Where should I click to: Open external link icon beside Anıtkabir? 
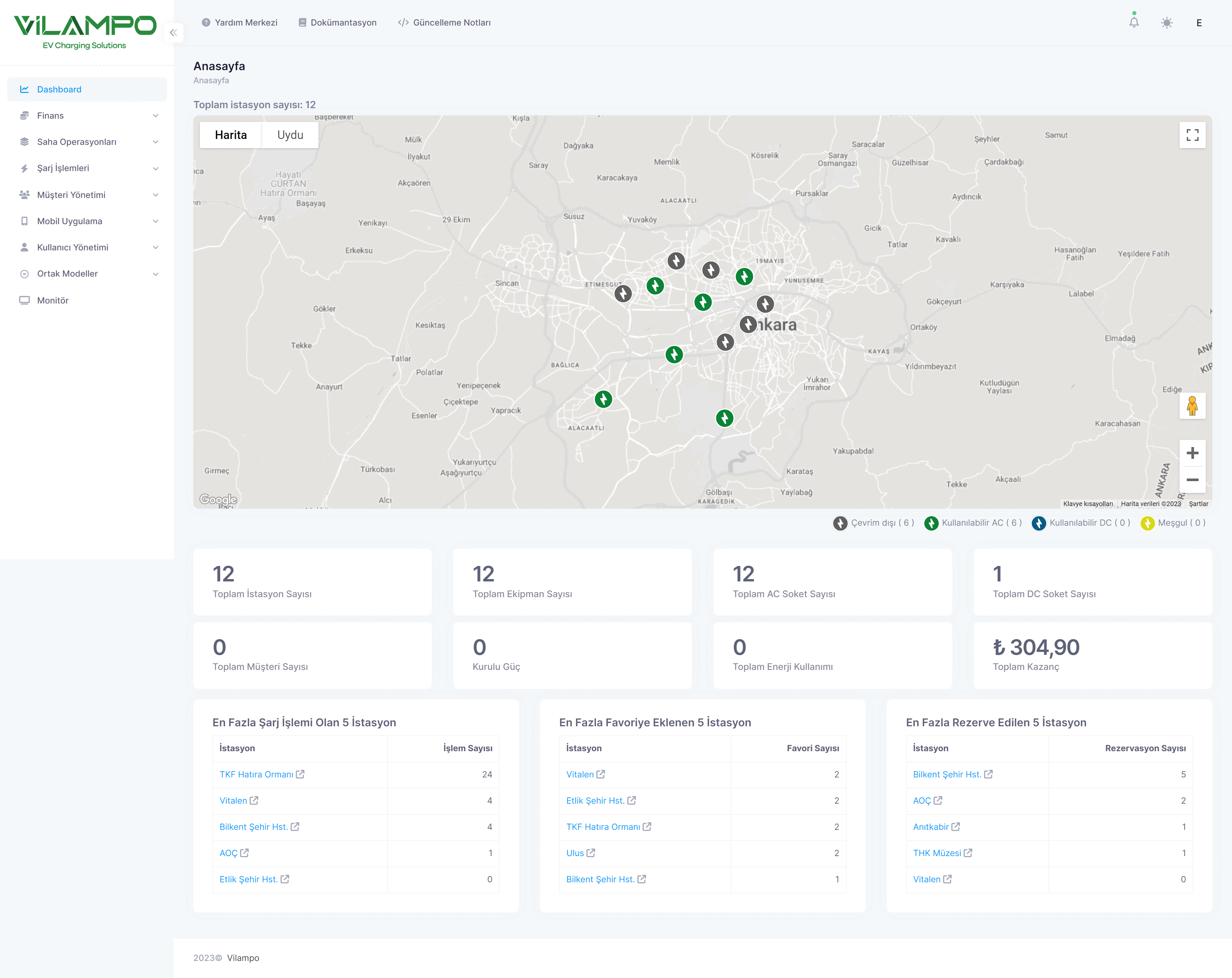(x=955, y=827)
